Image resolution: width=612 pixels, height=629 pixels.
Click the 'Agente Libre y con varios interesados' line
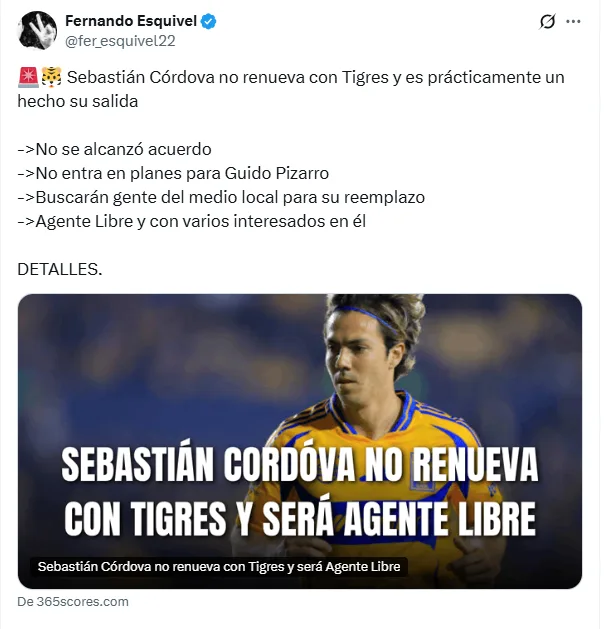click(192, 221)
